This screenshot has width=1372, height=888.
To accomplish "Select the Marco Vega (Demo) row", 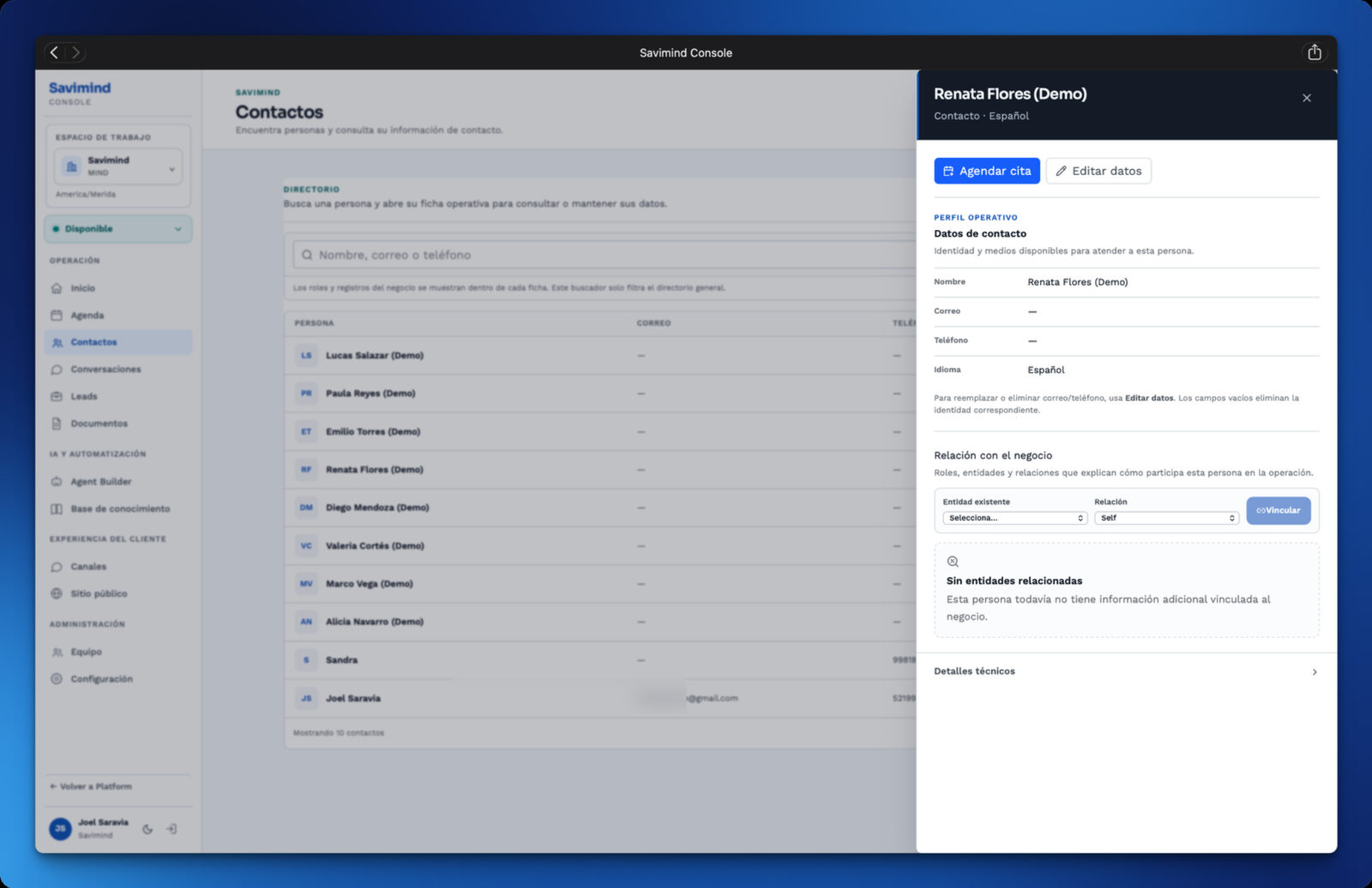I will click(x=600, y=583).
